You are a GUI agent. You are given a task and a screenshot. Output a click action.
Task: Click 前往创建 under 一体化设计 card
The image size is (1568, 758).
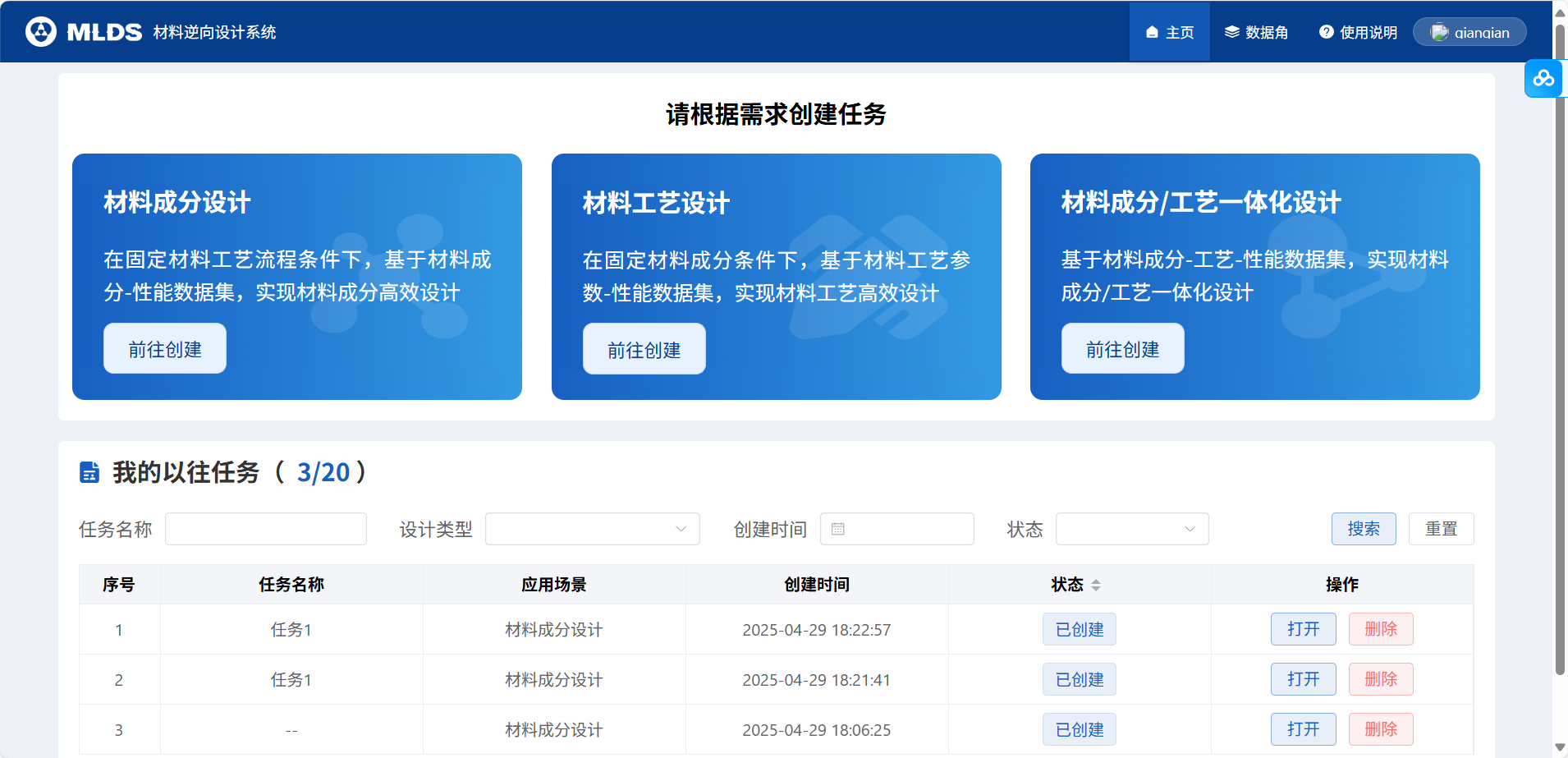point(1122,349)
